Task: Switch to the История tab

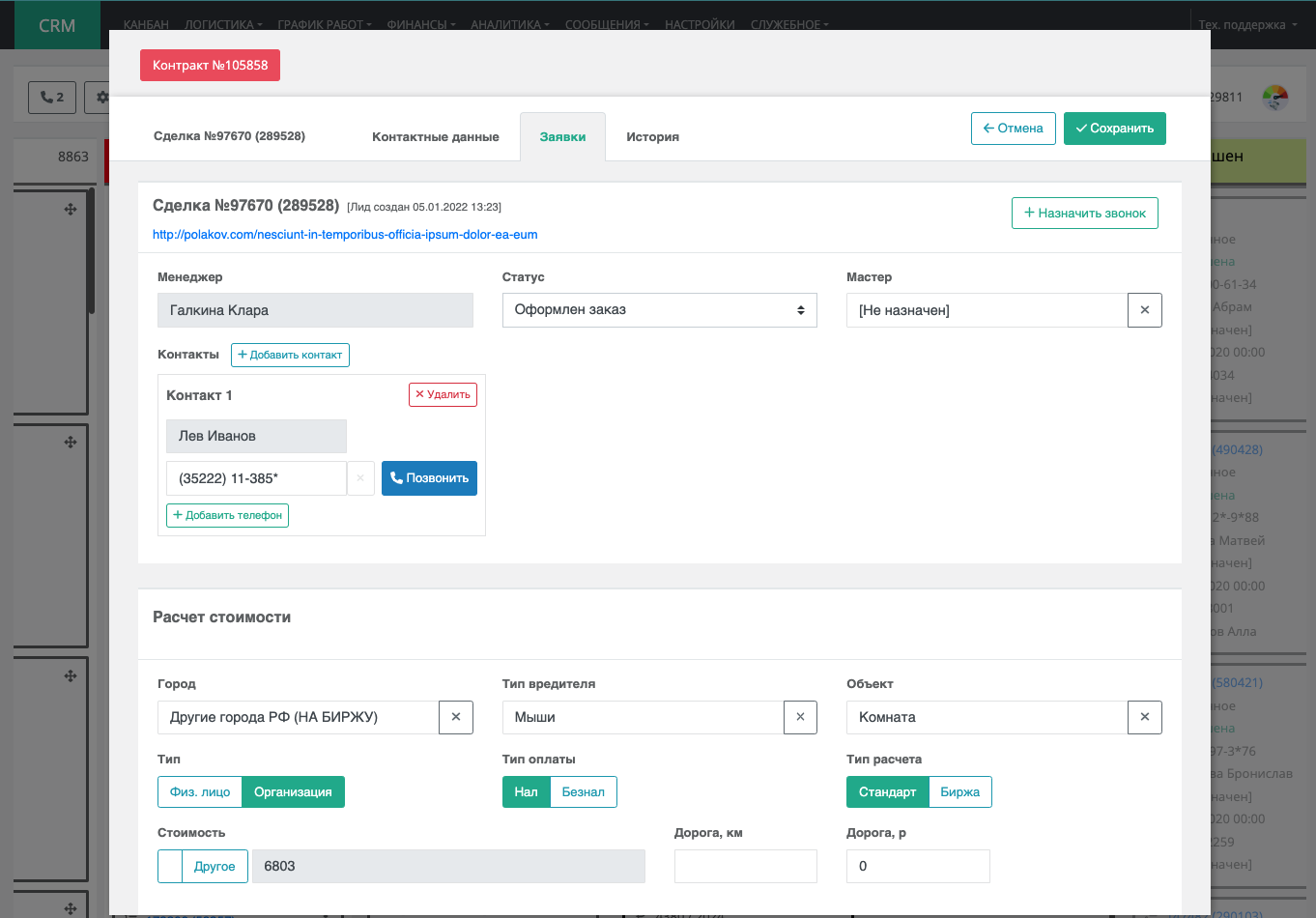Action: [652, 137]
